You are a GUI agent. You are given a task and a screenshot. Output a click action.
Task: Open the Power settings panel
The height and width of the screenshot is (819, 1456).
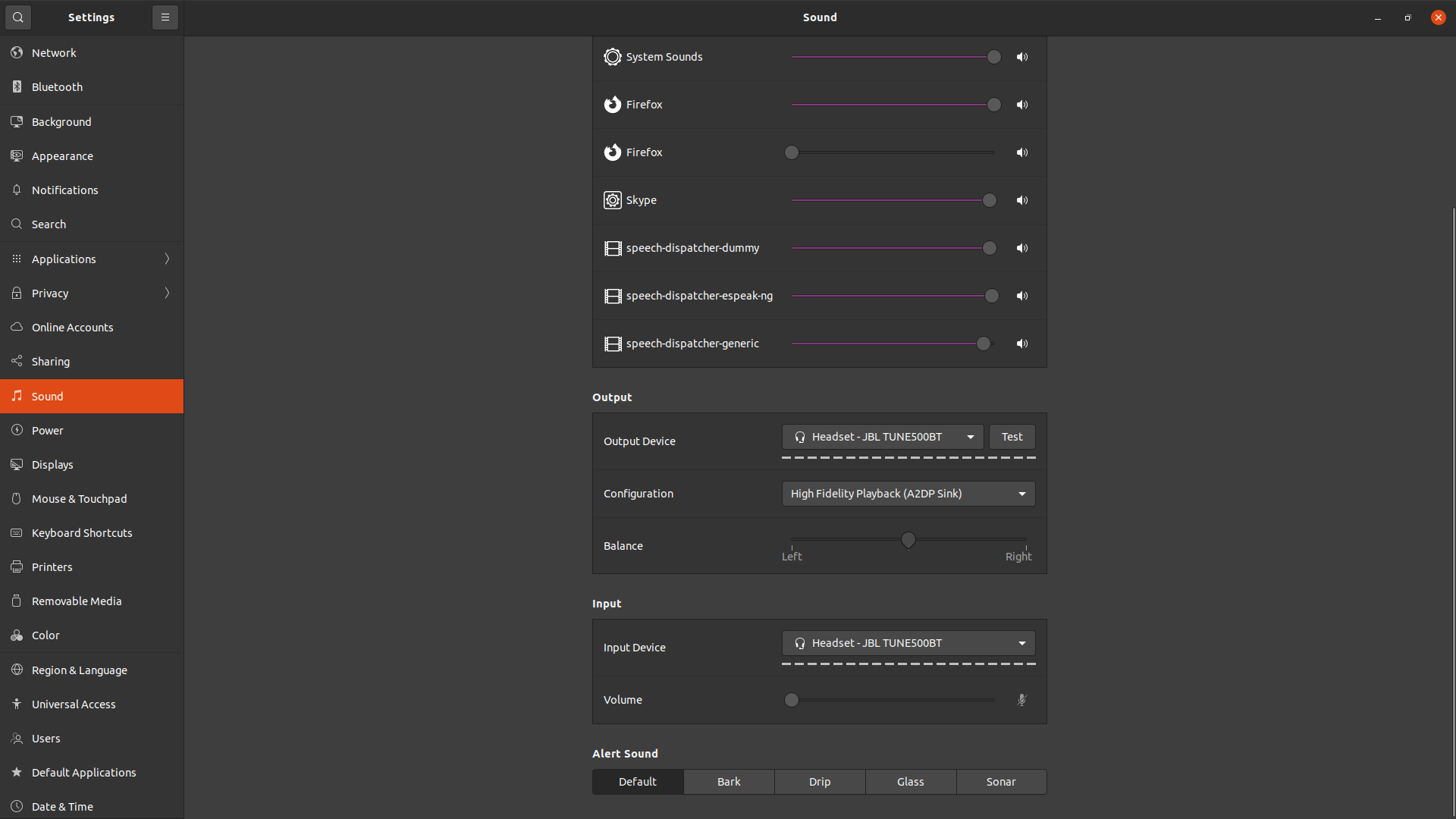point(48,431)
